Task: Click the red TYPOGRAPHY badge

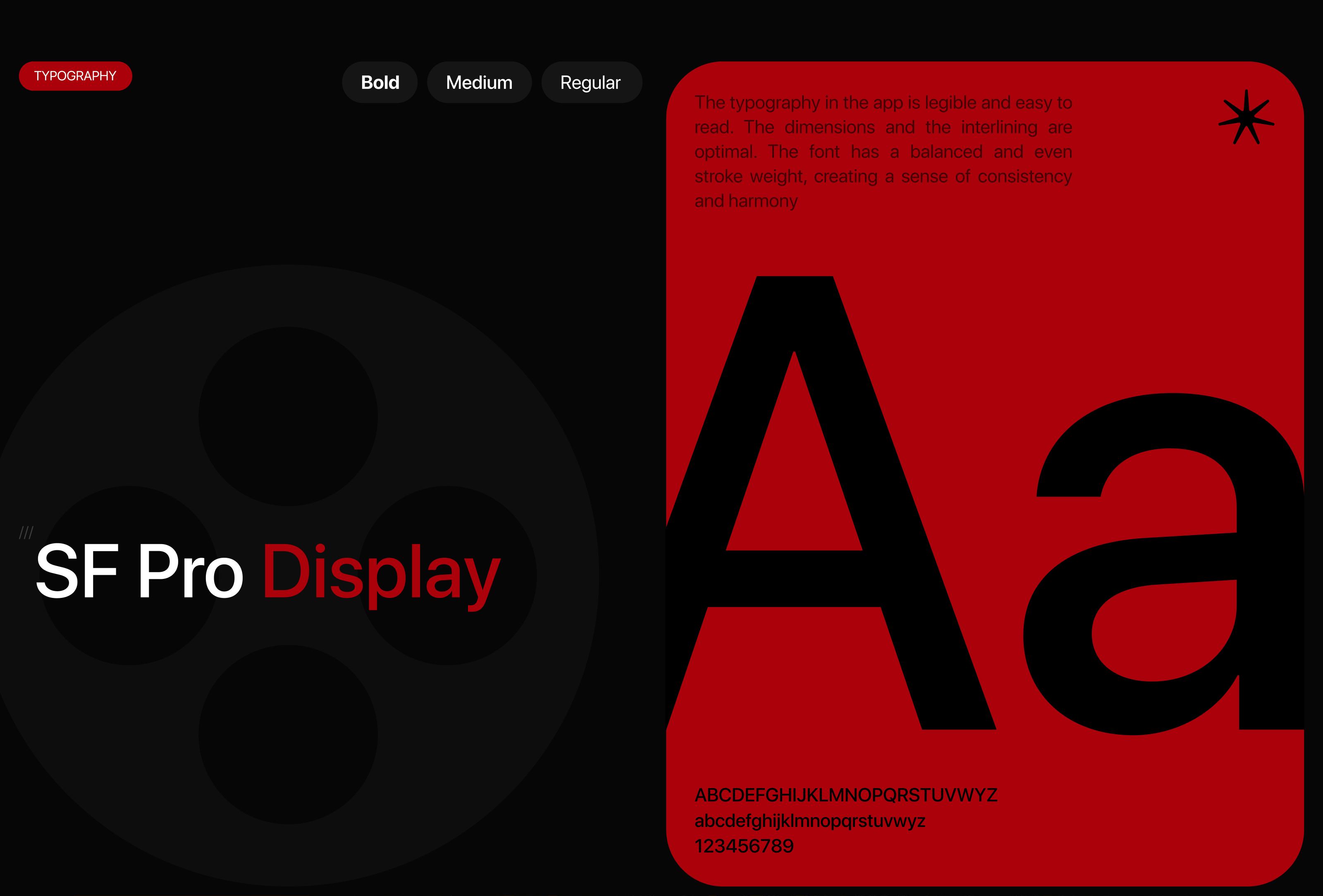Action: pos(75,76)
